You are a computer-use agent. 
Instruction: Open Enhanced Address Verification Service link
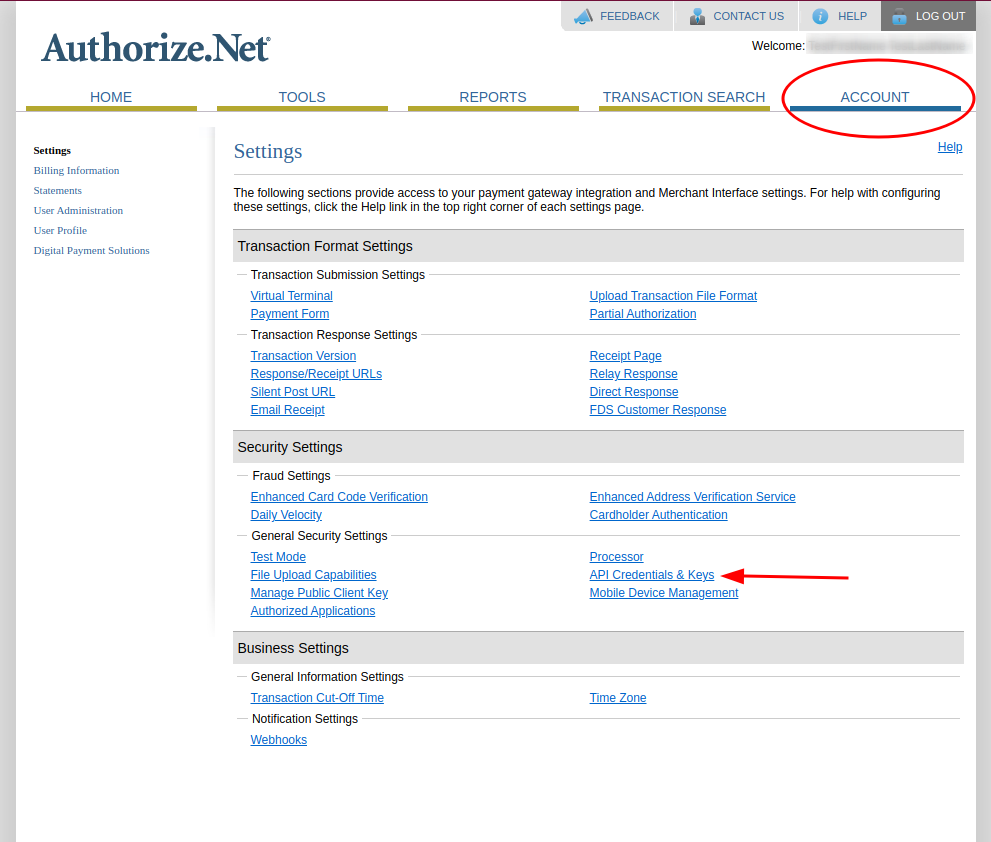[693, 497]
